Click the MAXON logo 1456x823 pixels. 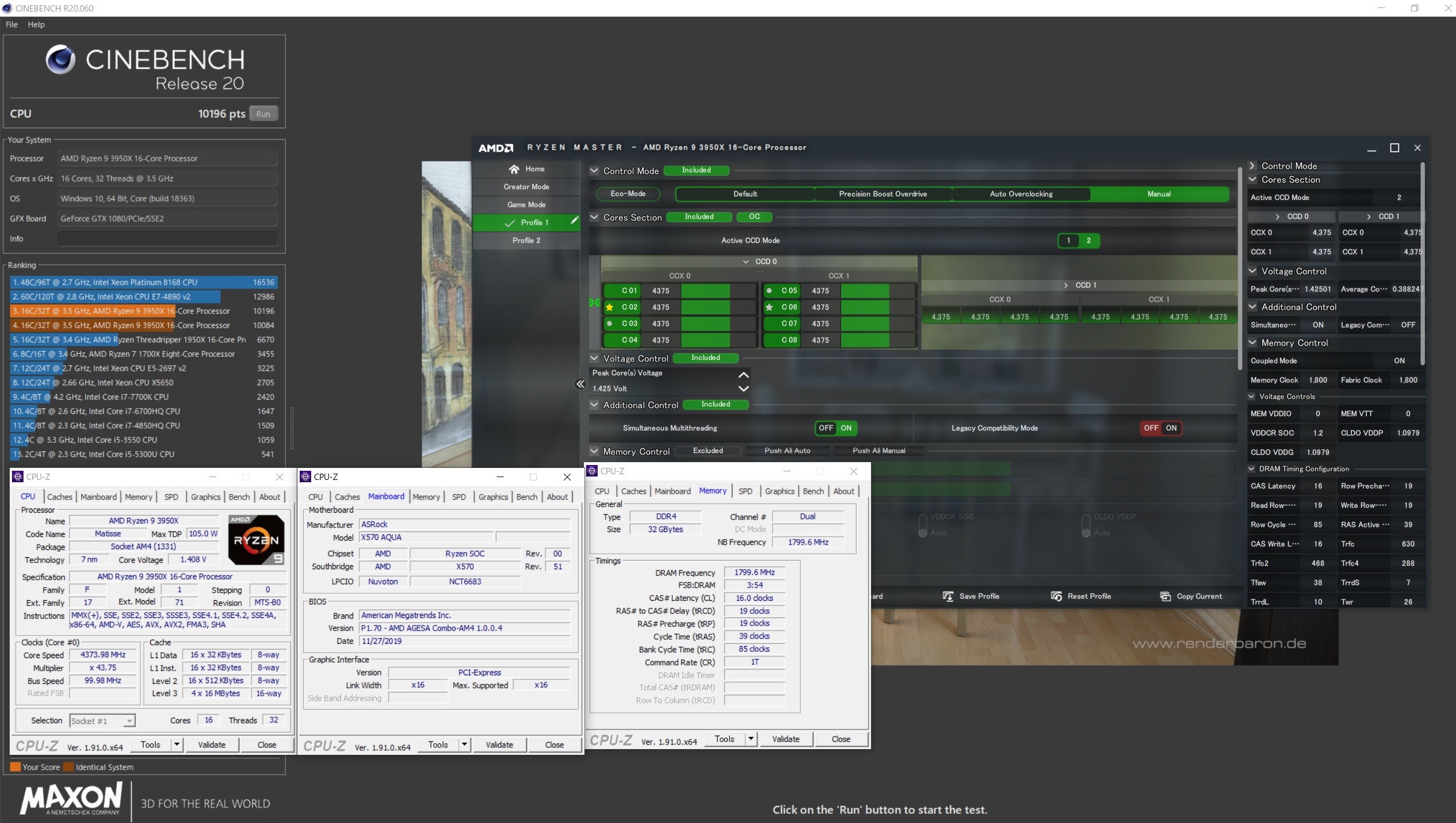(71, 799)
